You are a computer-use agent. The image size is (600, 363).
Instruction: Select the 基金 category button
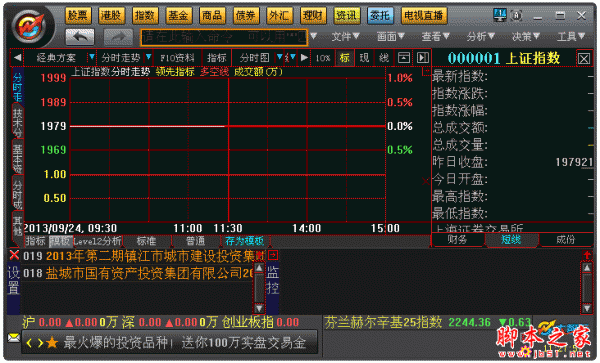179,16
